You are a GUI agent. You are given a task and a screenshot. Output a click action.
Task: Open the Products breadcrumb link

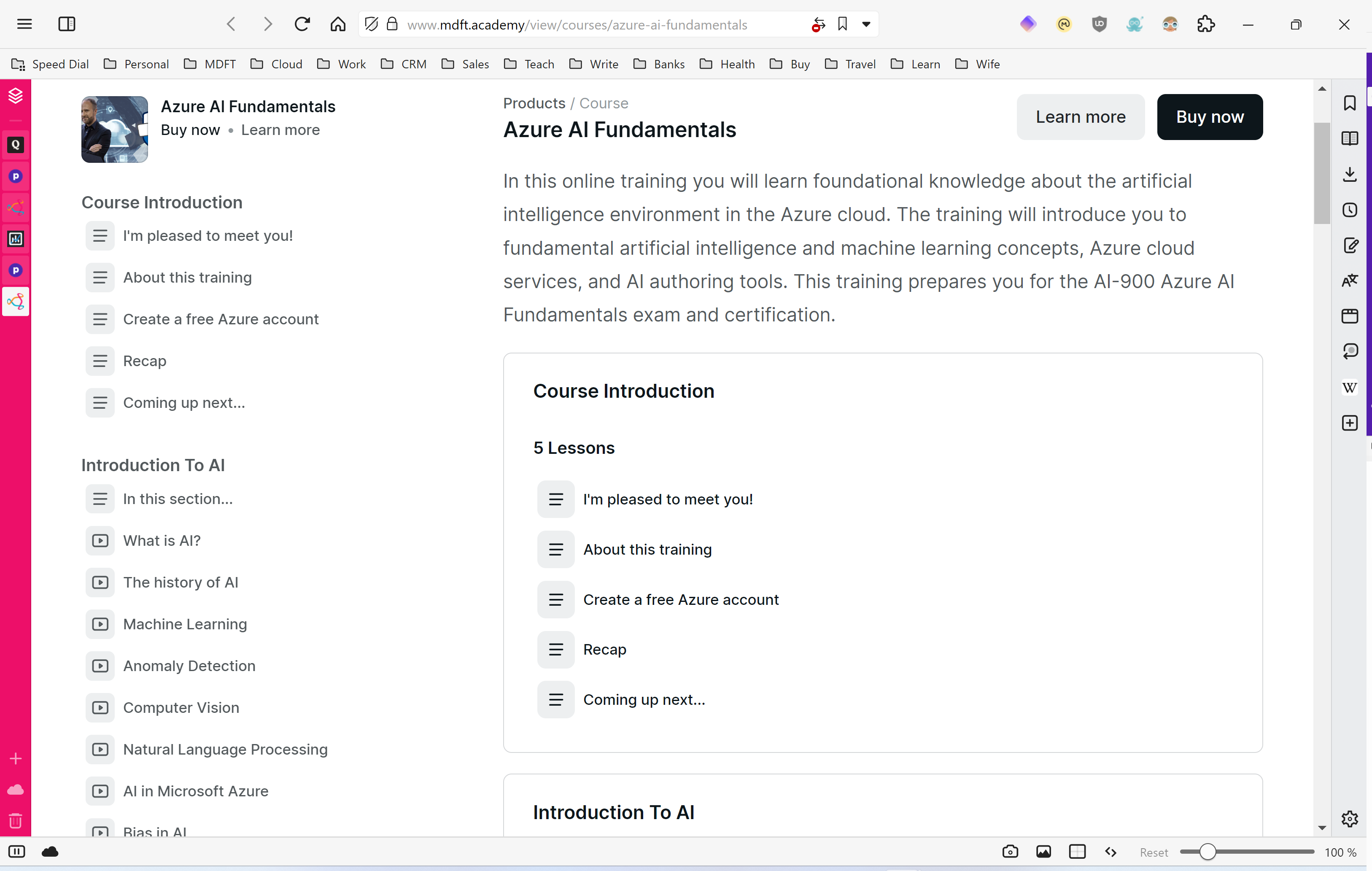[x=534, y=103]
